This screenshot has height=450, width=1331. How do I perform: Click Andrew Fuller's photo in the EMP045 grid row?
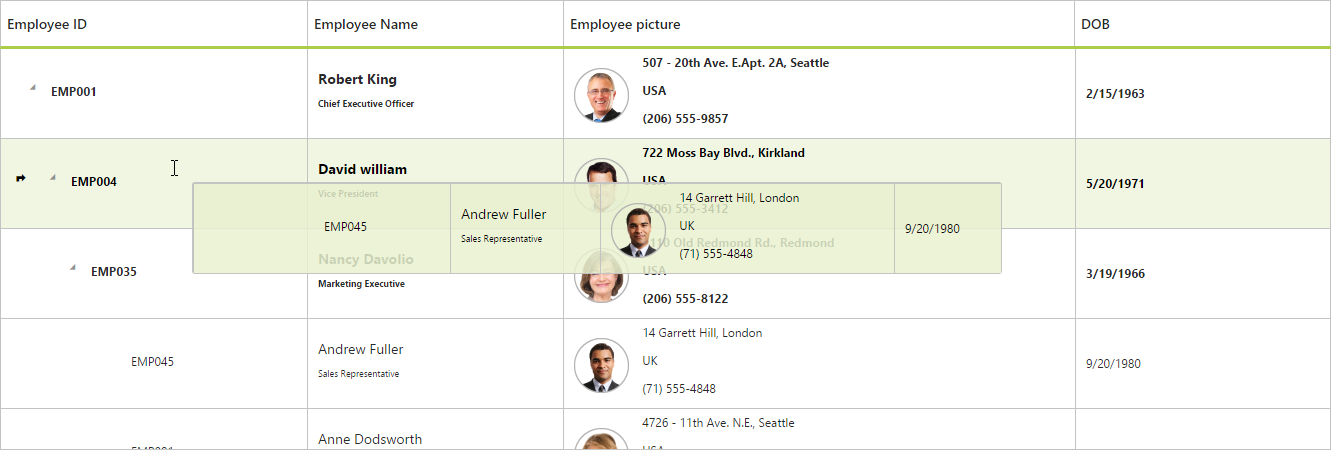point(601,365)
